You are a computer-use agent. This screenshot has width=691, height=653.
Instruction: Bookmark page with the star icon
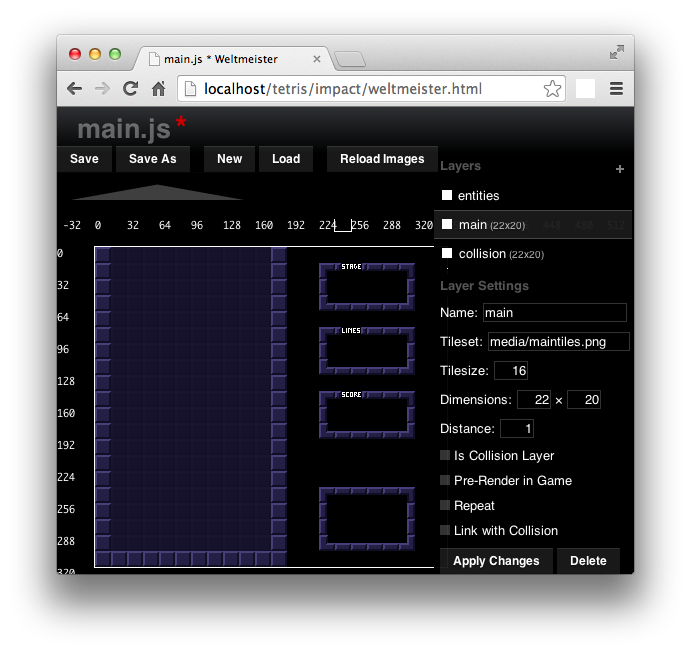pyautogui.click(x=552, y=89)
